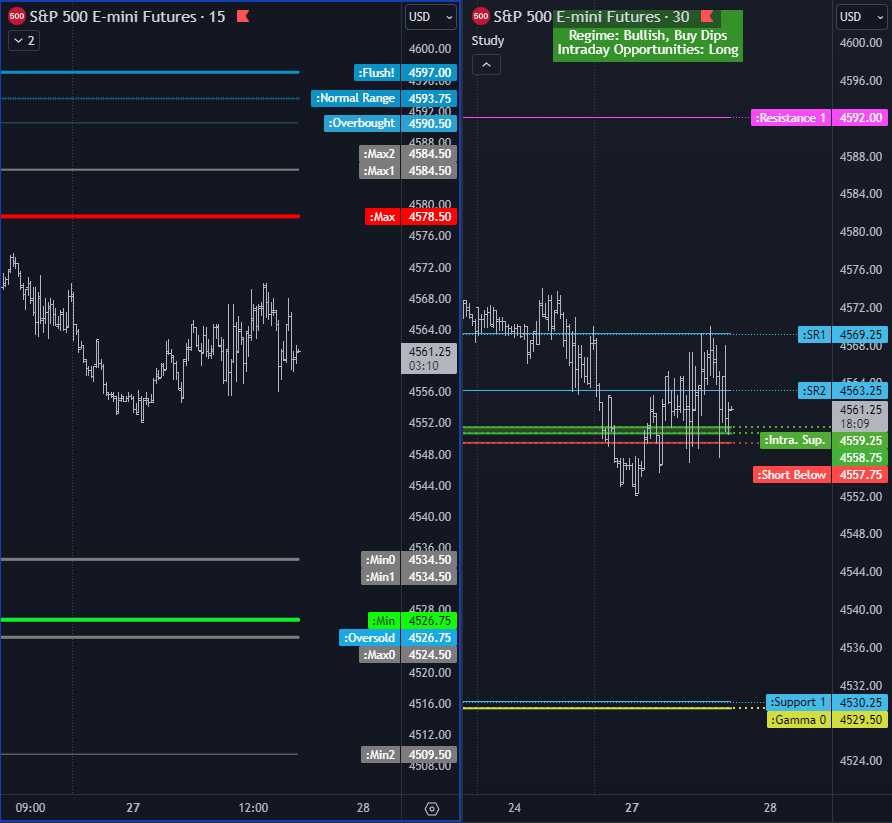Viewport: 892px width, 823px height.
Task: Click the :SR1 4569.25 label
Action: (843, 335)
